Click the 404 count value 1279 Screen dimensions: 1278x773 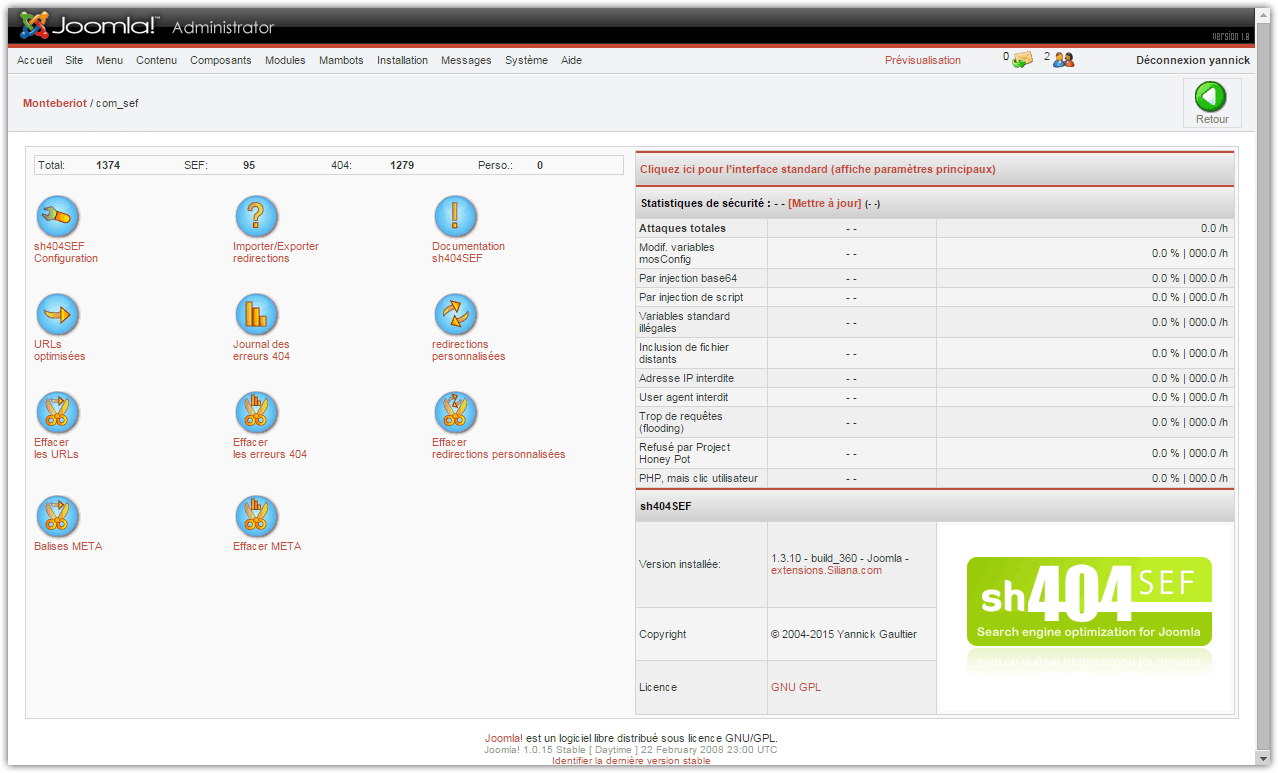pyautogui.click(x=402, y=165)
